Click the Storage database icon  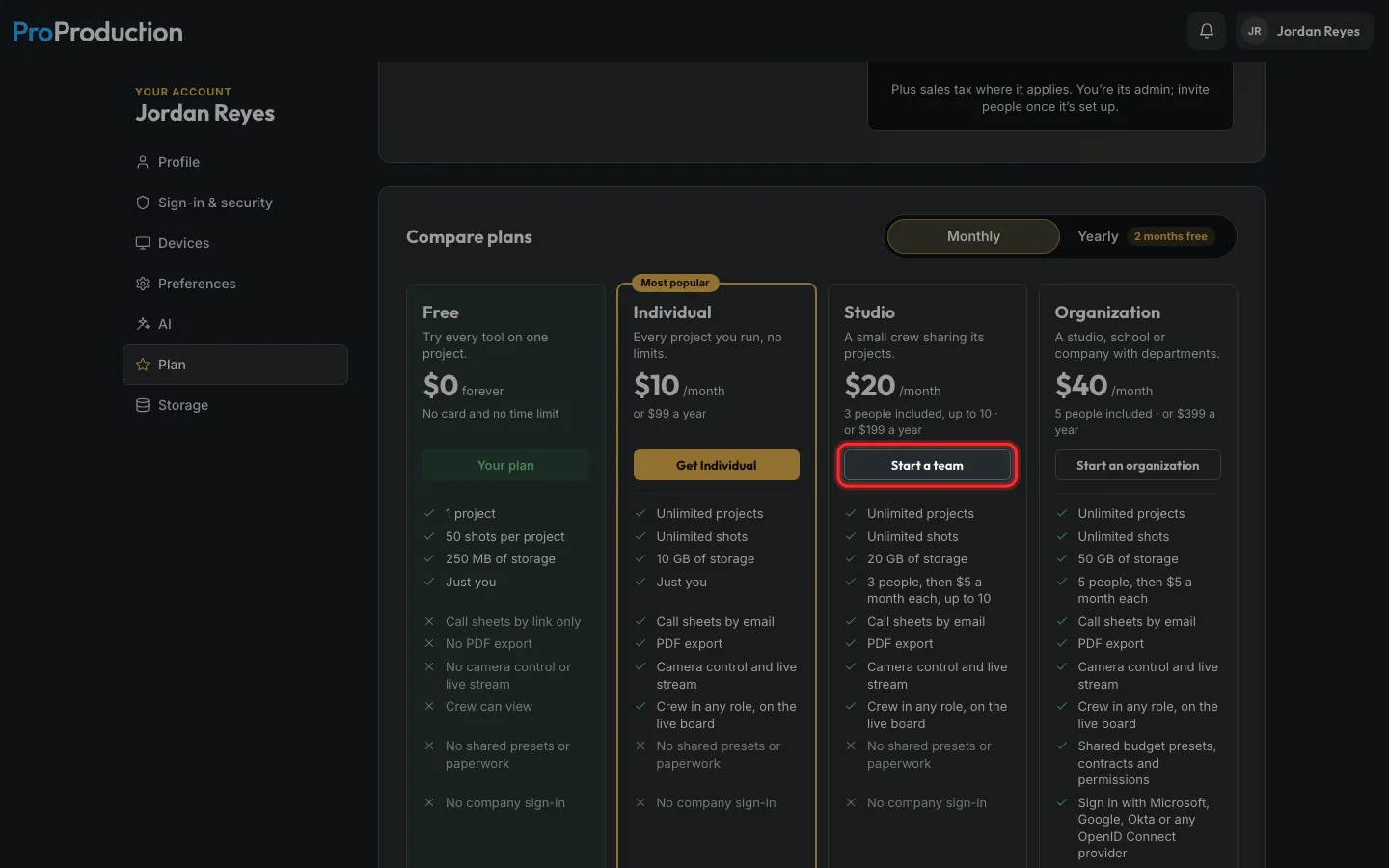(x=143, y=405)
